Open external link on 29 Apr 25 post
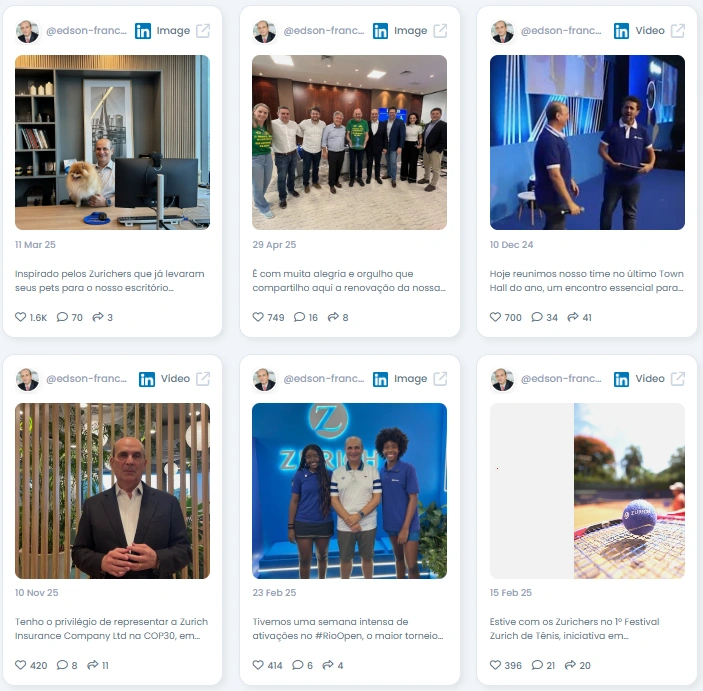Viewport: 703px width, 691px height. pyautogui.click(x=440, y=31)
